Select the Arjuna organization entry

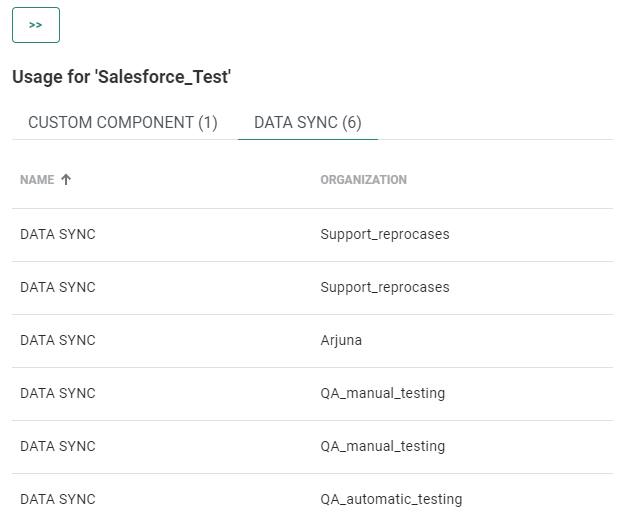point(341,341)
